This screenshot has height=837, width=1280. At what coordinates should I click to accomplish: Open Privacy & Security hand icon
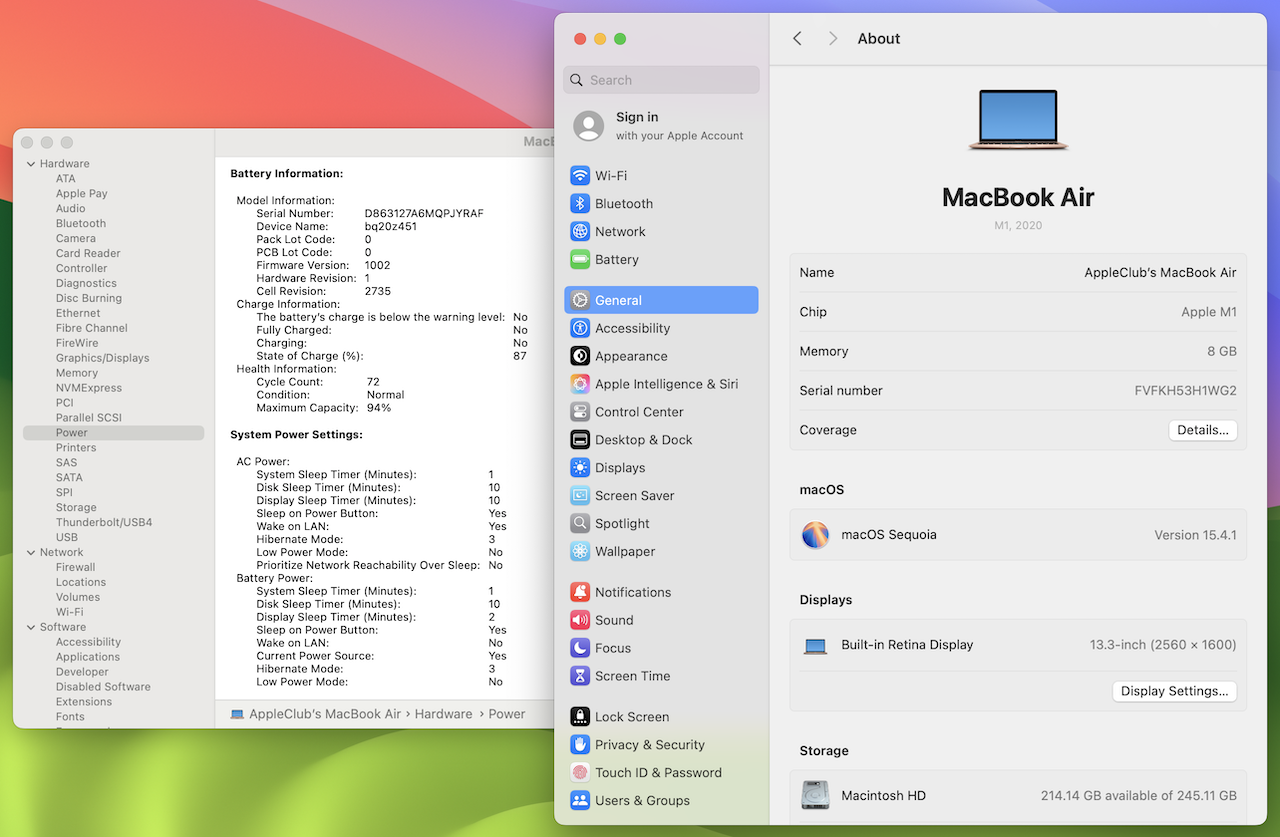pos(580,745)
